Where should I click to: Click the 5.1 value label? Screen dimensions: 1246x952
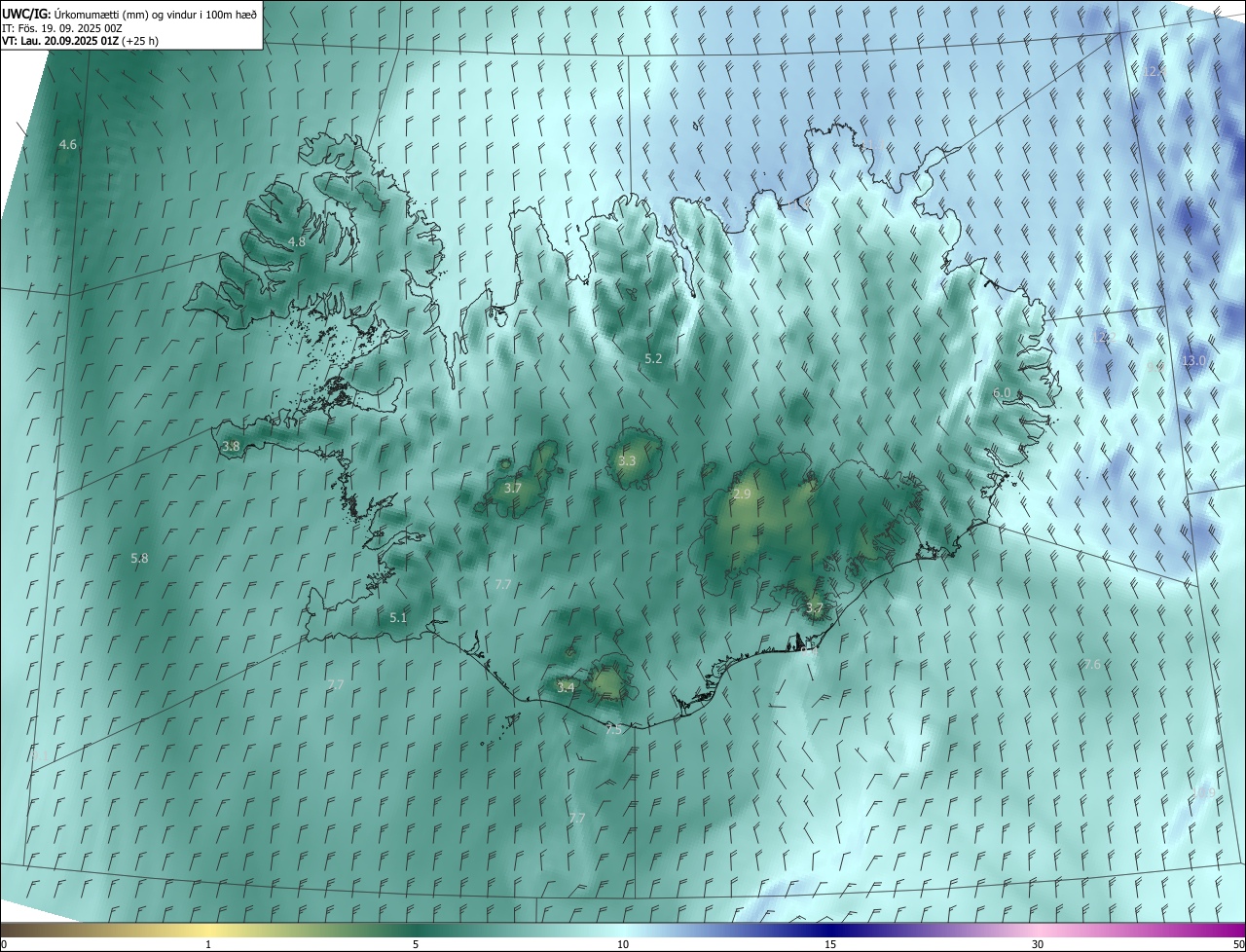click(x=398, y=617)
